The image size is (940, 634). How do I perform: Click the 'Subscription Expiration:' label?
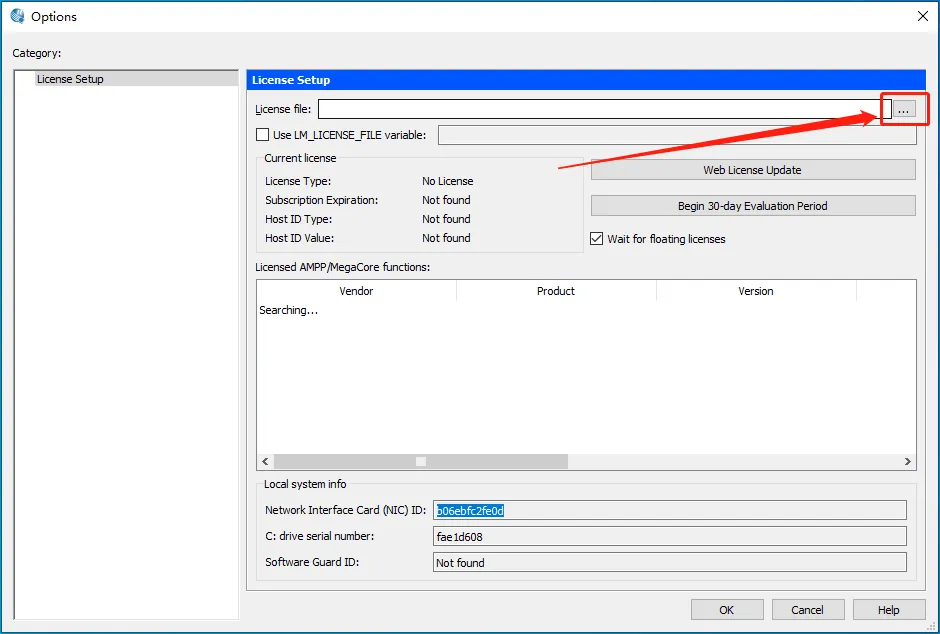point(321,200)
